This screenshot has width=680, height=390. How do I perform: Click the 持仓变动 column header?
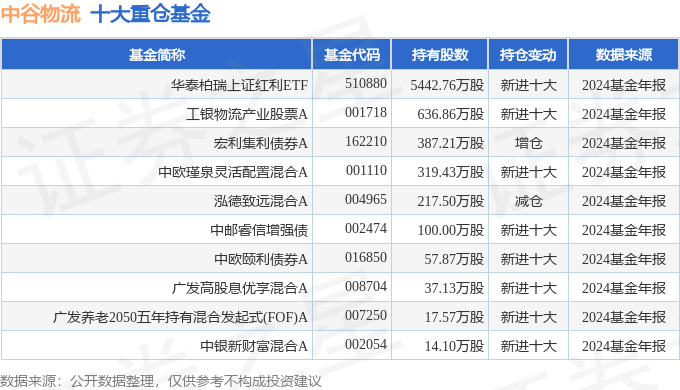pos(528,55)
